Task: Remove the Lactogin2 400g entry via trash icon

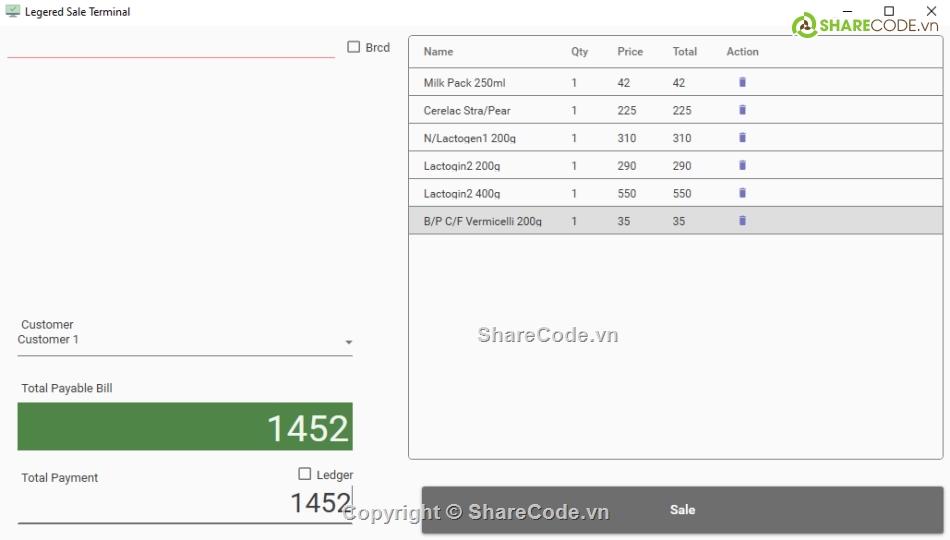Action: pos(742,193)
